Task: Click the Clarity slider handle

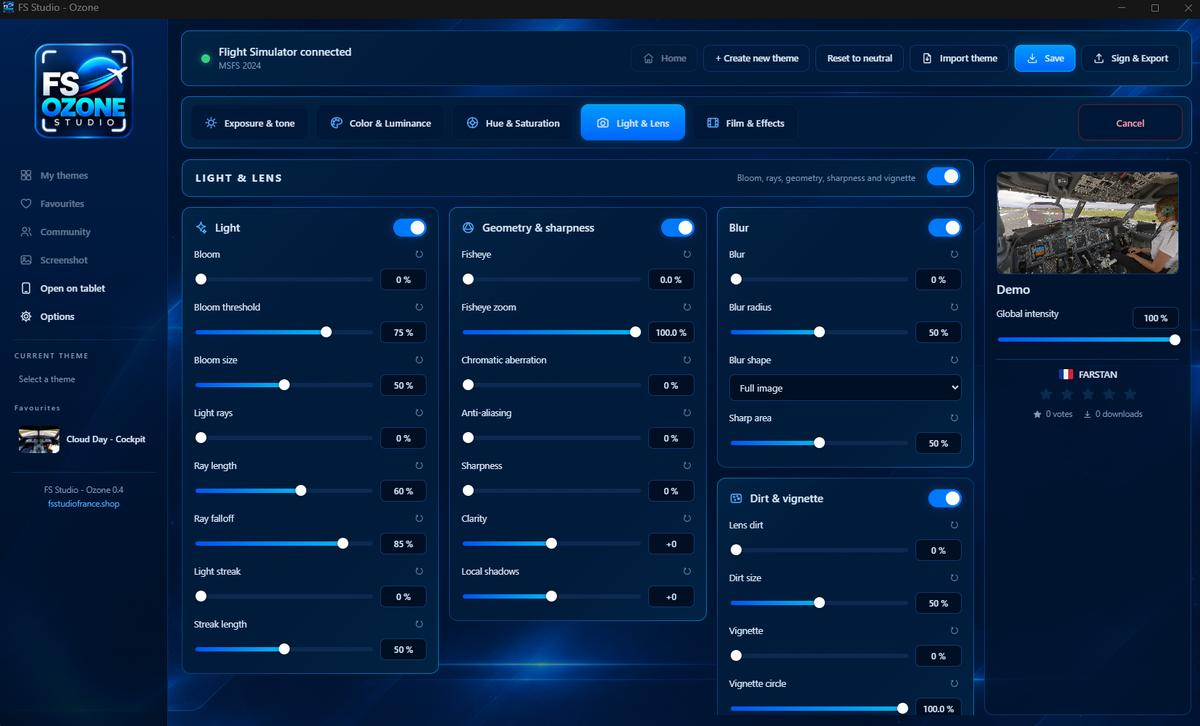Action: [x=551, y=544]
